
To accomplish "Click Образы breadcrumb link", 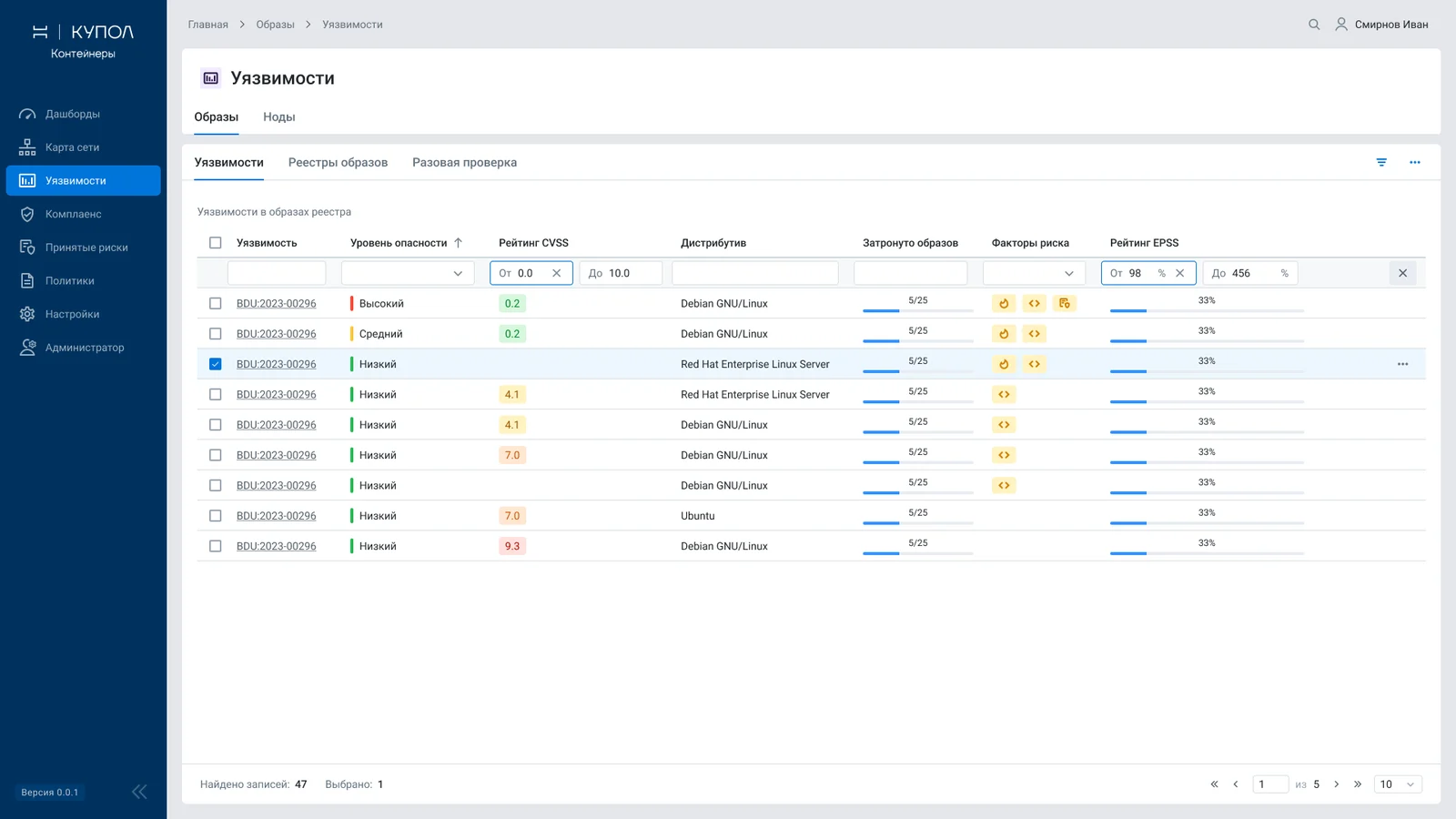I will [275, 25].
